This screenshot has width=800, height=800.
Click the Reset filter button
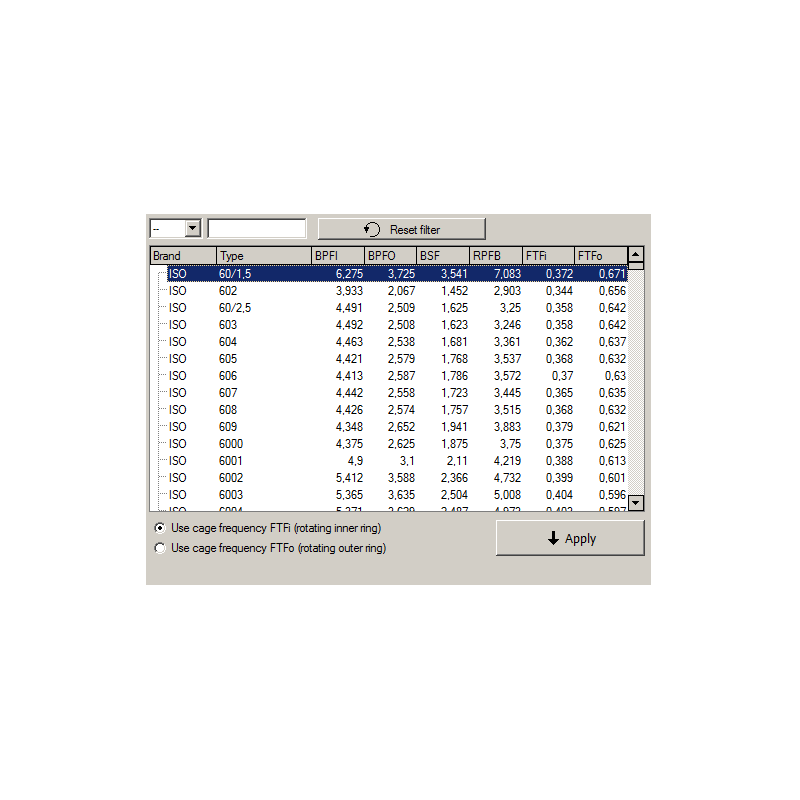pos(401,229)
